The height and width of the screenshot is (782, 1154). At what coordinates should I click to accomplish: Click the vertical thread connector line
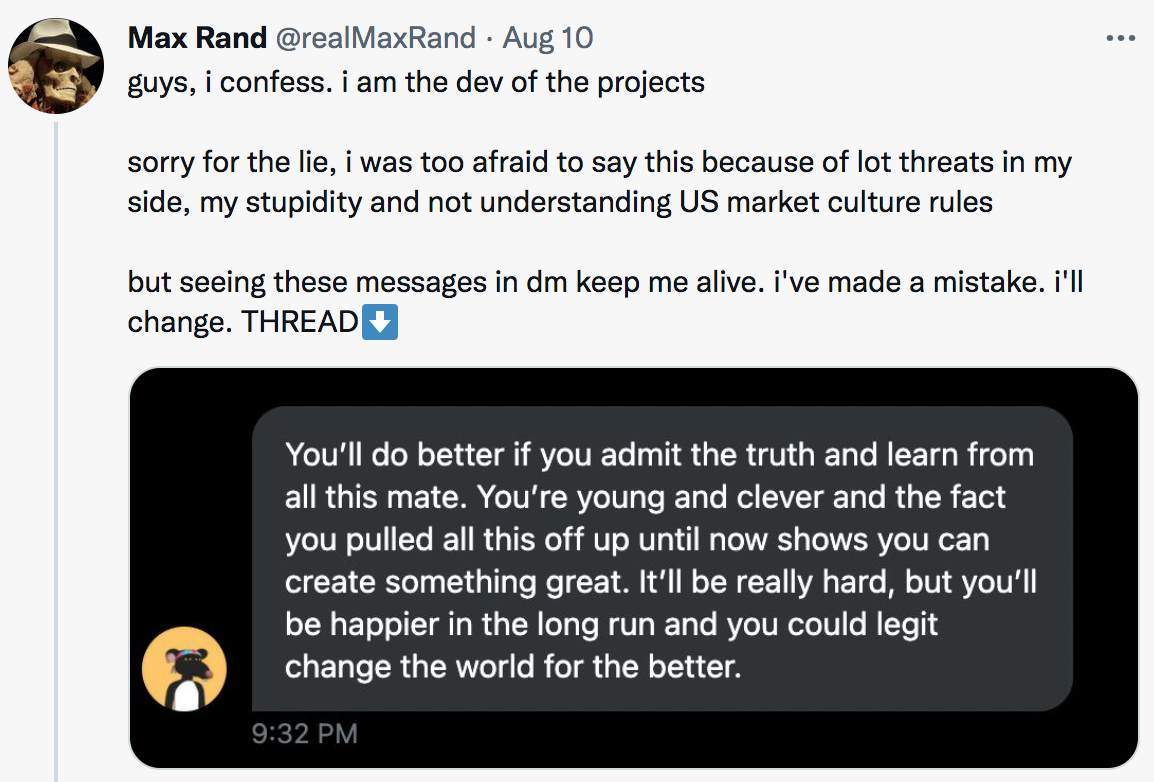[55, 450]
